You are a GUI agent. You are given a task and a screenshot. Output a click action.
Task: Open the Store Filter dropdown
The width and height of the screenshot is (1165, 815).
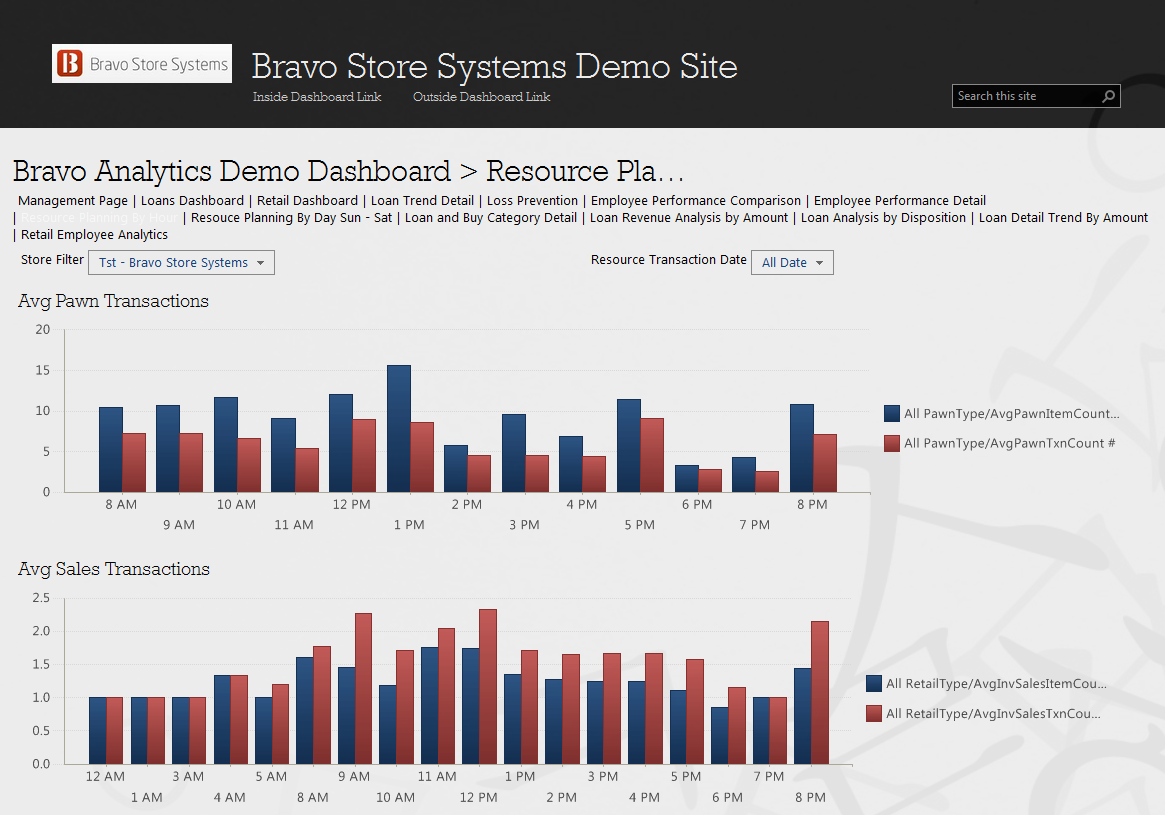pyautogui.click(x=181, y=262)
